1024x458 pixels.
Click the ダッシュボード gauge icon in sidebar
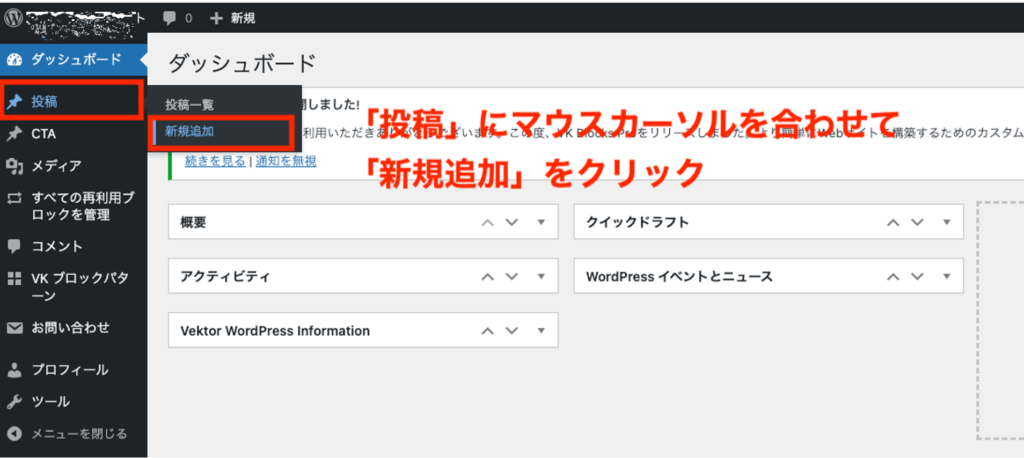(14, 59)
